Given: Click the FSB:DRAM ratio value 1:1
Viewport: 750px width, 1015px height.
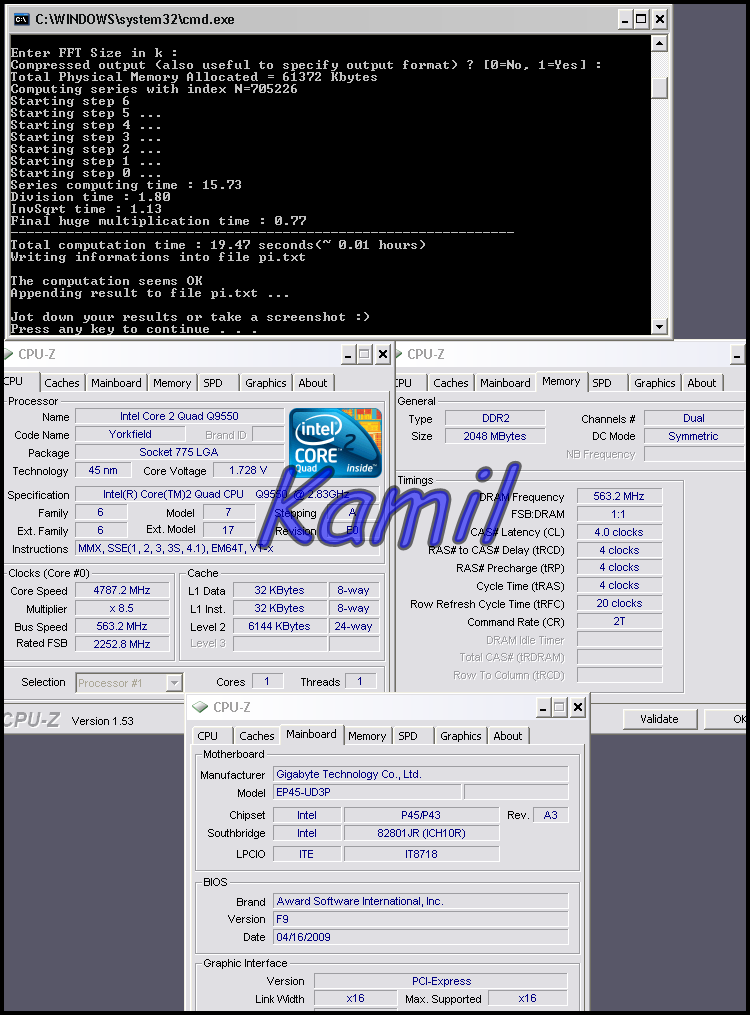Looking at the screenshot, I should tap(619, 514).
